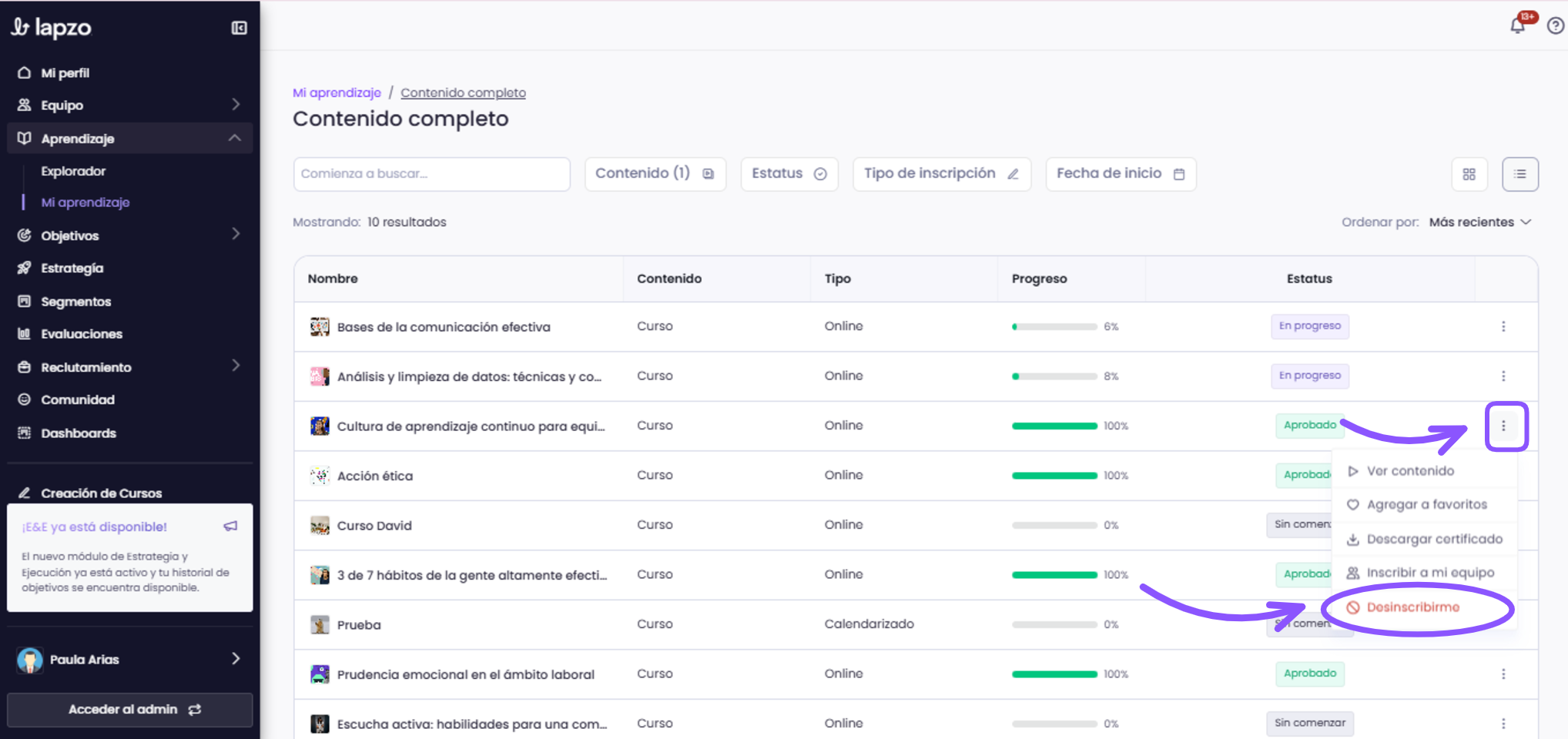Expand the Equipo sidebar section
The height and width of the screenshot is (739, 1568).
tap(236, 105)
